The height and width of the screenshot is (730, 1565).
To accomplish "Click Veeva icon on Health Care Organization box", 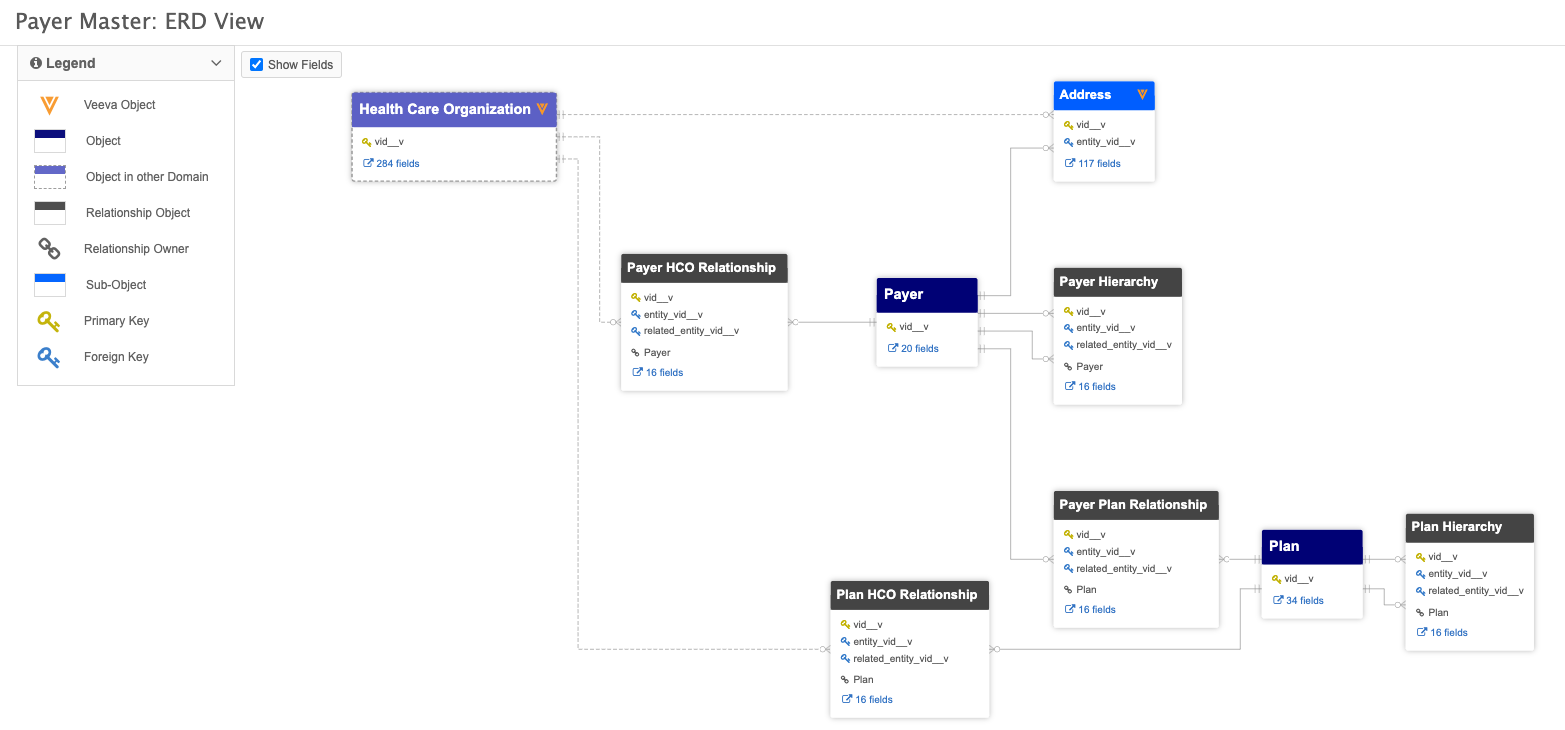I will 542,109.
